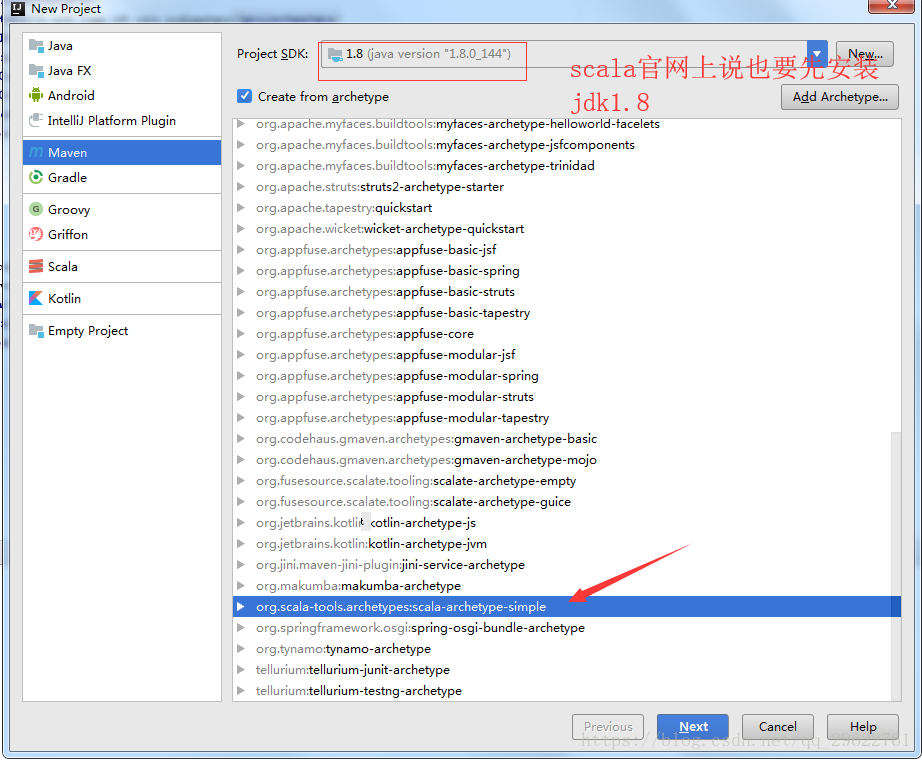
Task: Click the Java FX folder icon
Action: [x=36, y=71]
